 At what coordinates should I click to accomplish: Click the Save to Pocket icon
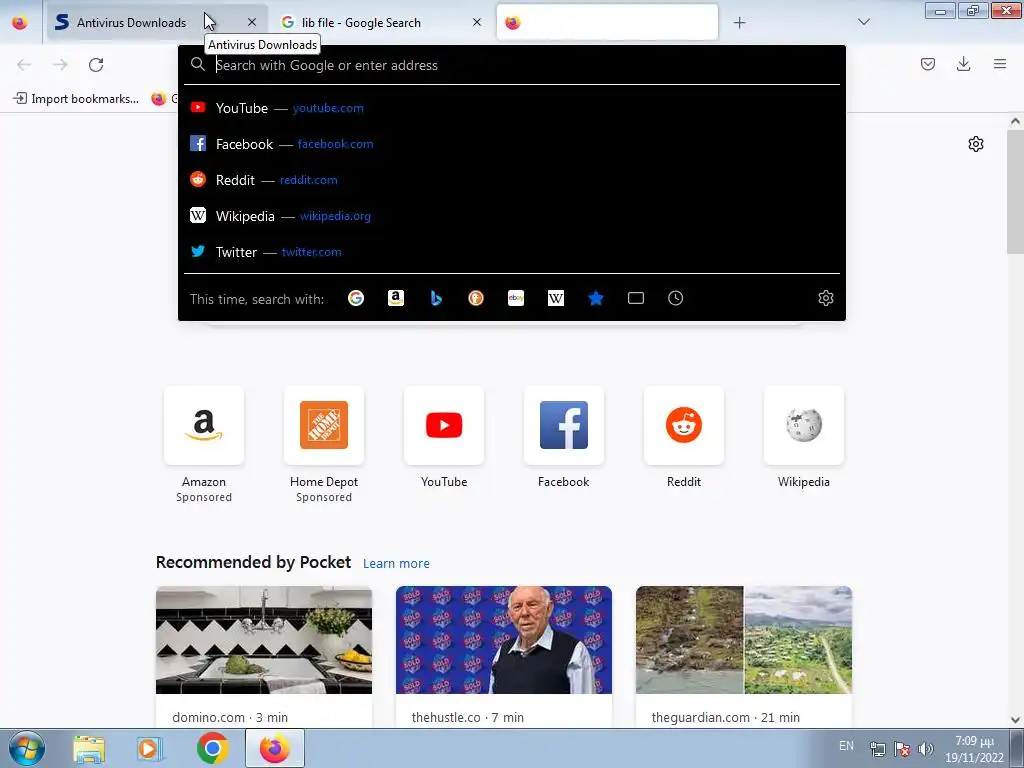point(927,64)
